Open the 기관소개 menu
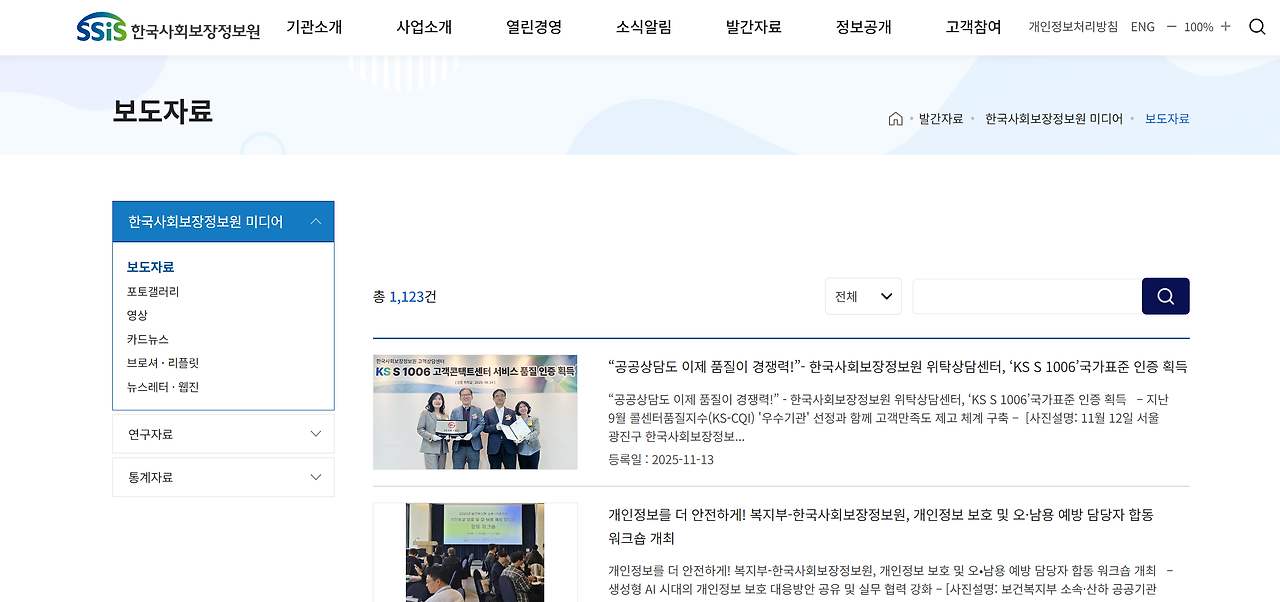Viewport: 1280px width, 602px height. pos(314,27)
